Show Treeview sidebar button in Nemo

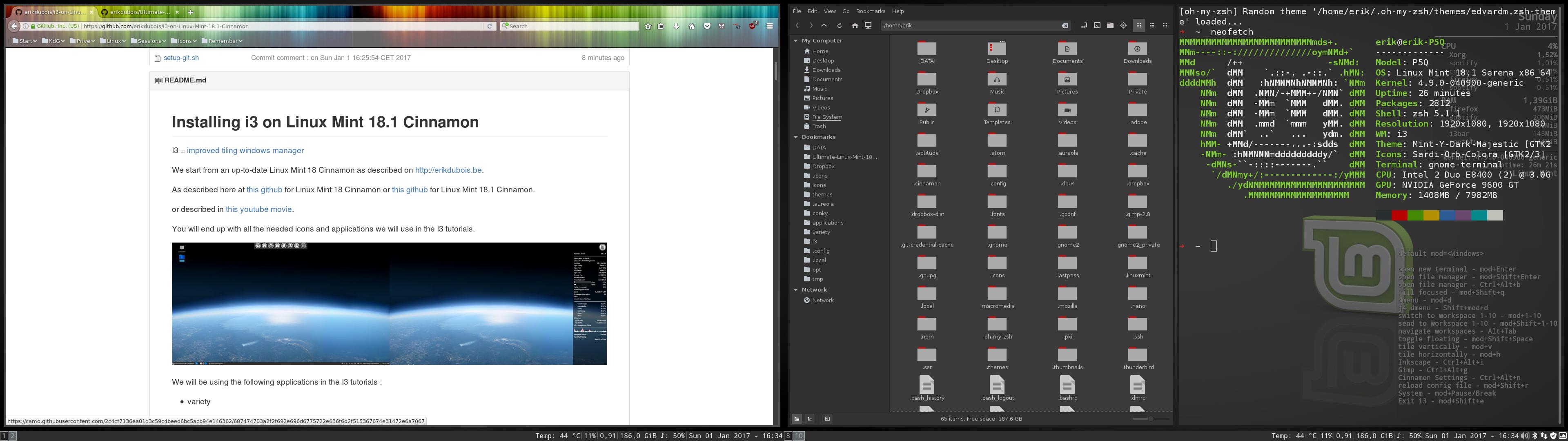click(x=810, y=419)
